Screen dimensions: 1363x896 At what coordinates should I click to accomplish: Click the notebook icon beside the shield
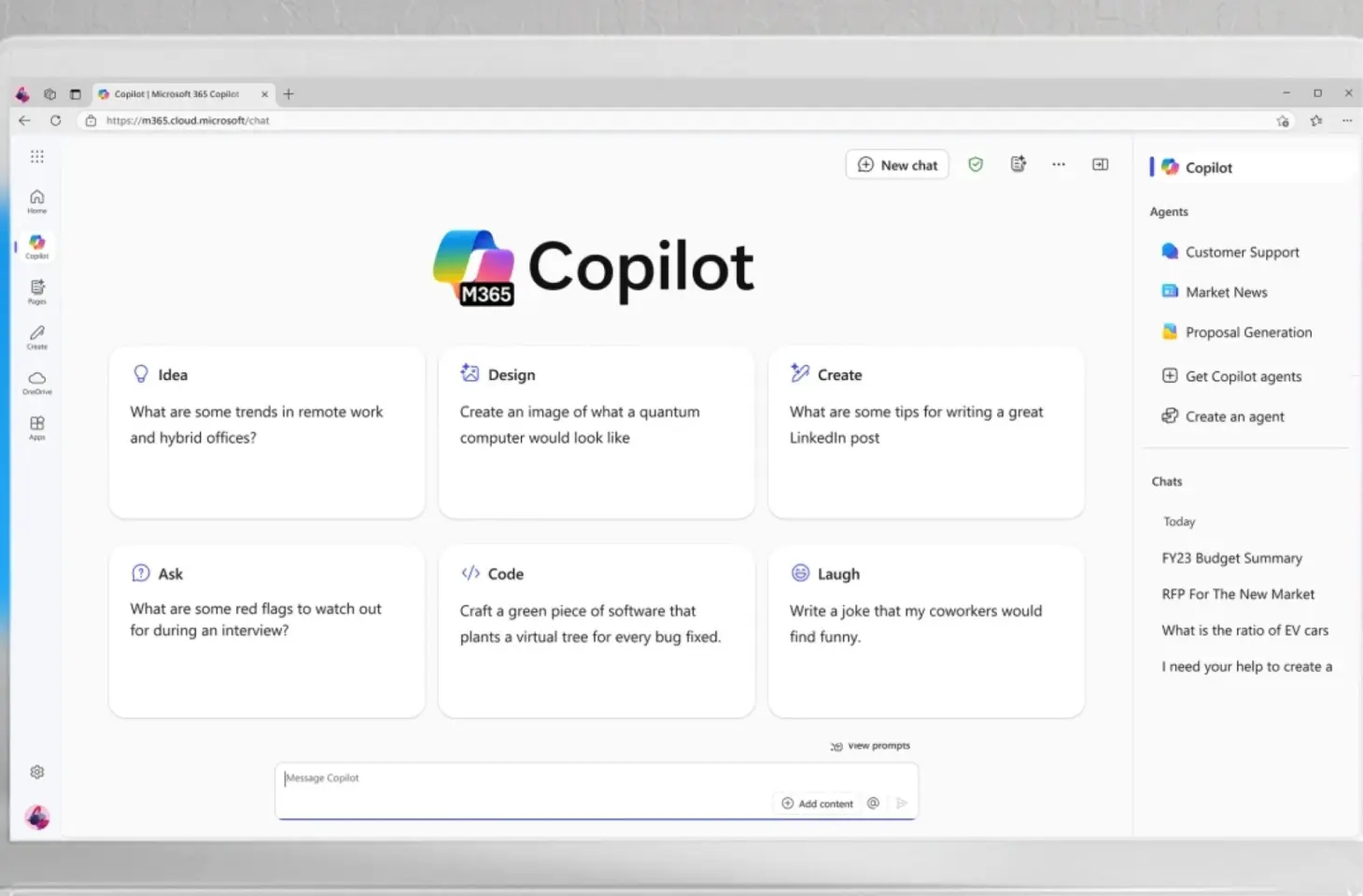1018,164
